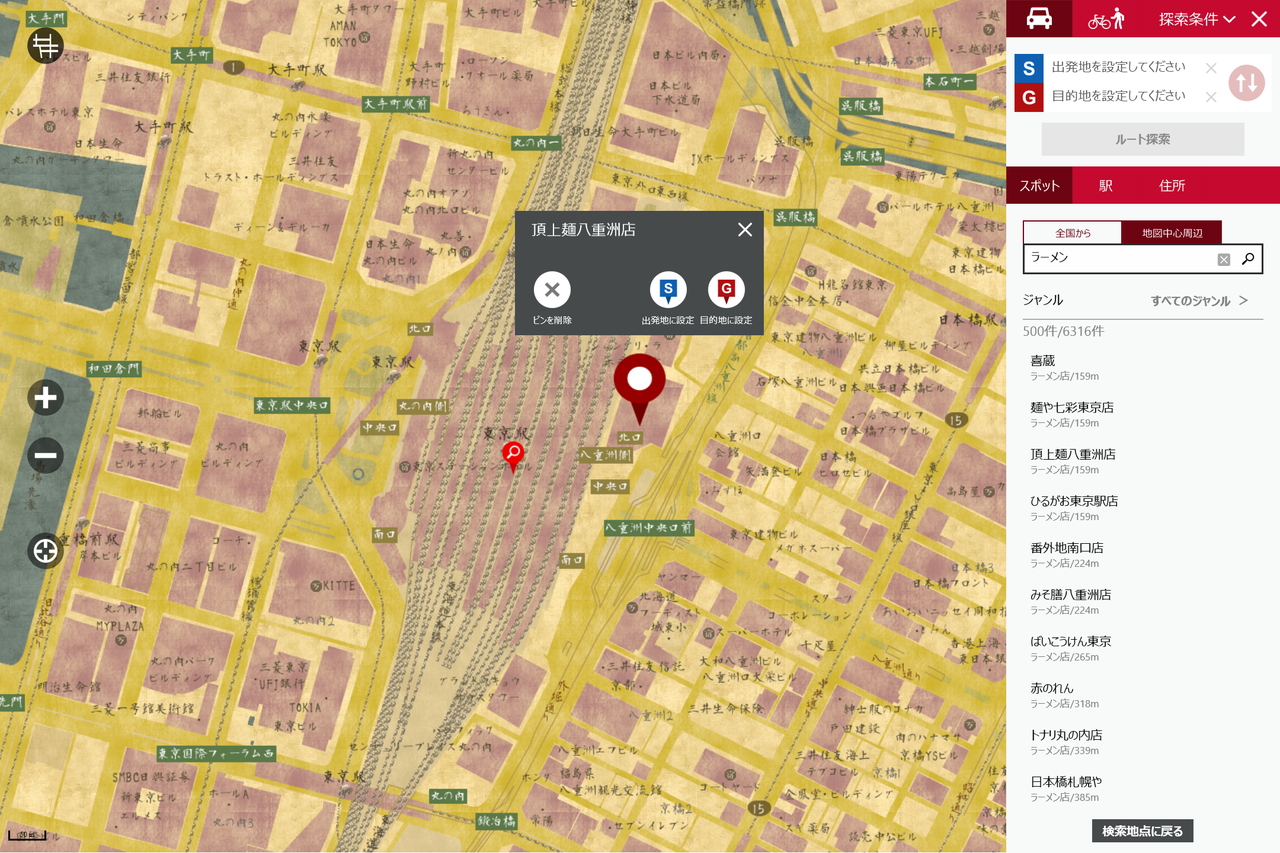Delete pin with ピンを削除 icon

(552, 290)
